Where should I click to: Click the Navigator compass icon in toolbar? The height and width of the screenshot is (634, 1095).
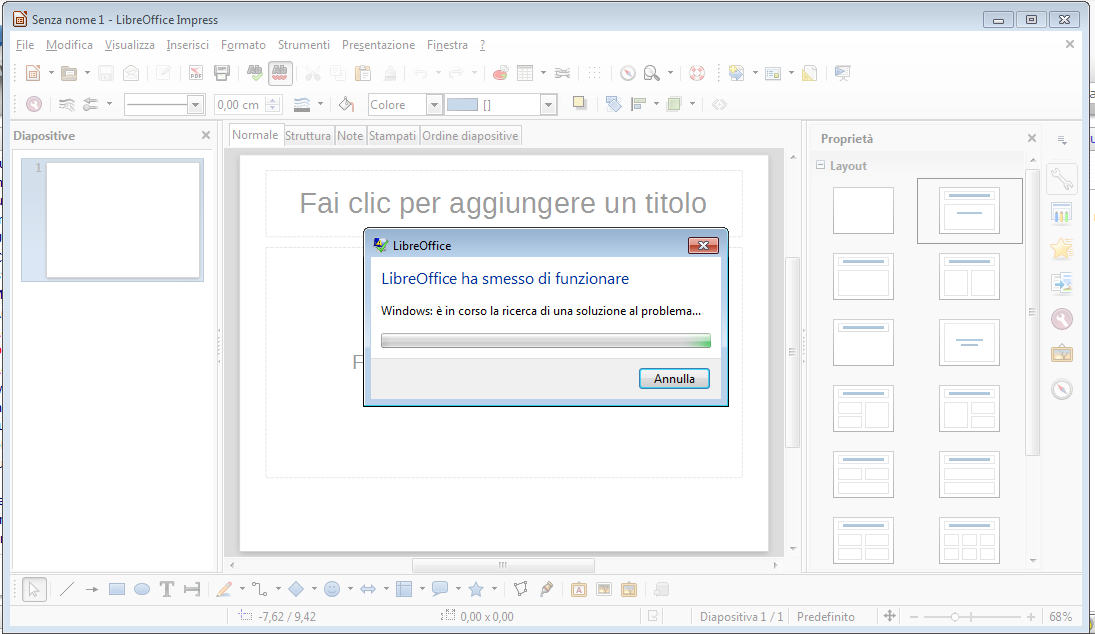point(628,73)
